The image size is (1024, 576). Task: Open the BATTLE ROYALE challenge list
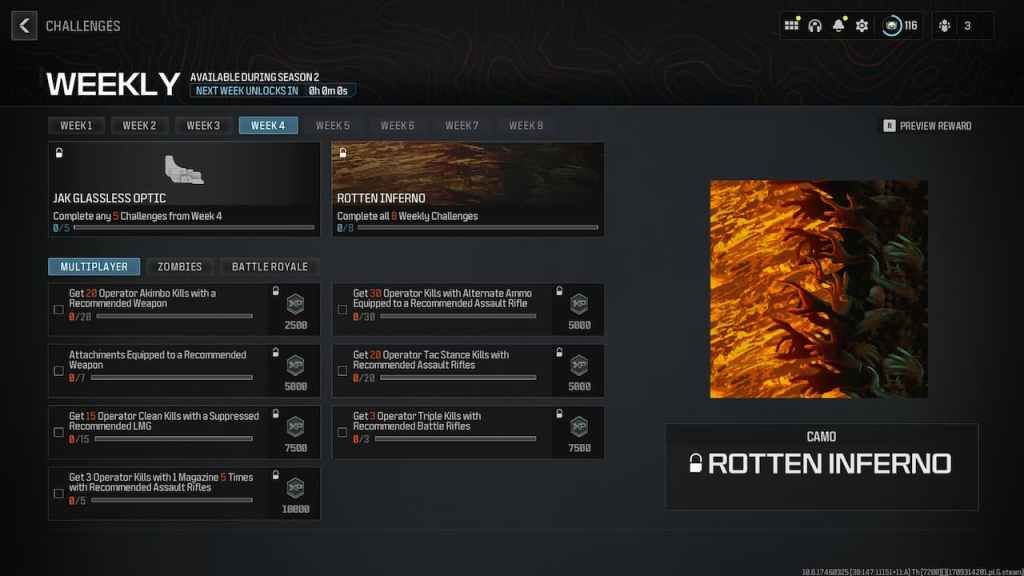(x=269, y=266)
